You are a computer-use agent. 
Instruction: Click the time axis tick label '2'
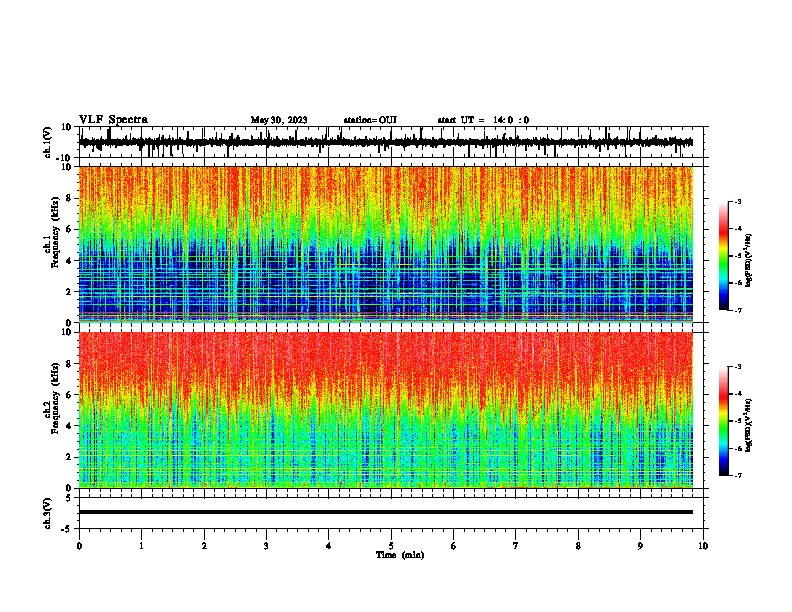coord(204,546)
